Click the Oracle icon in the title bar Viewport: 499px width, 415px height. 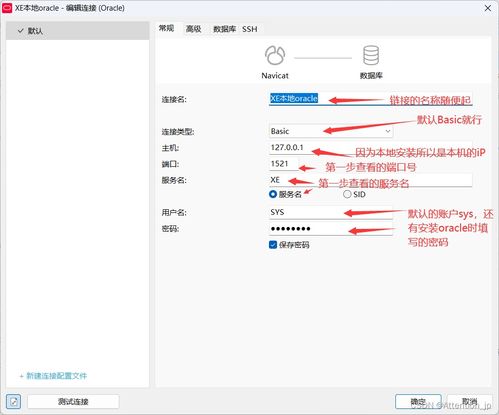coord(7,8)
